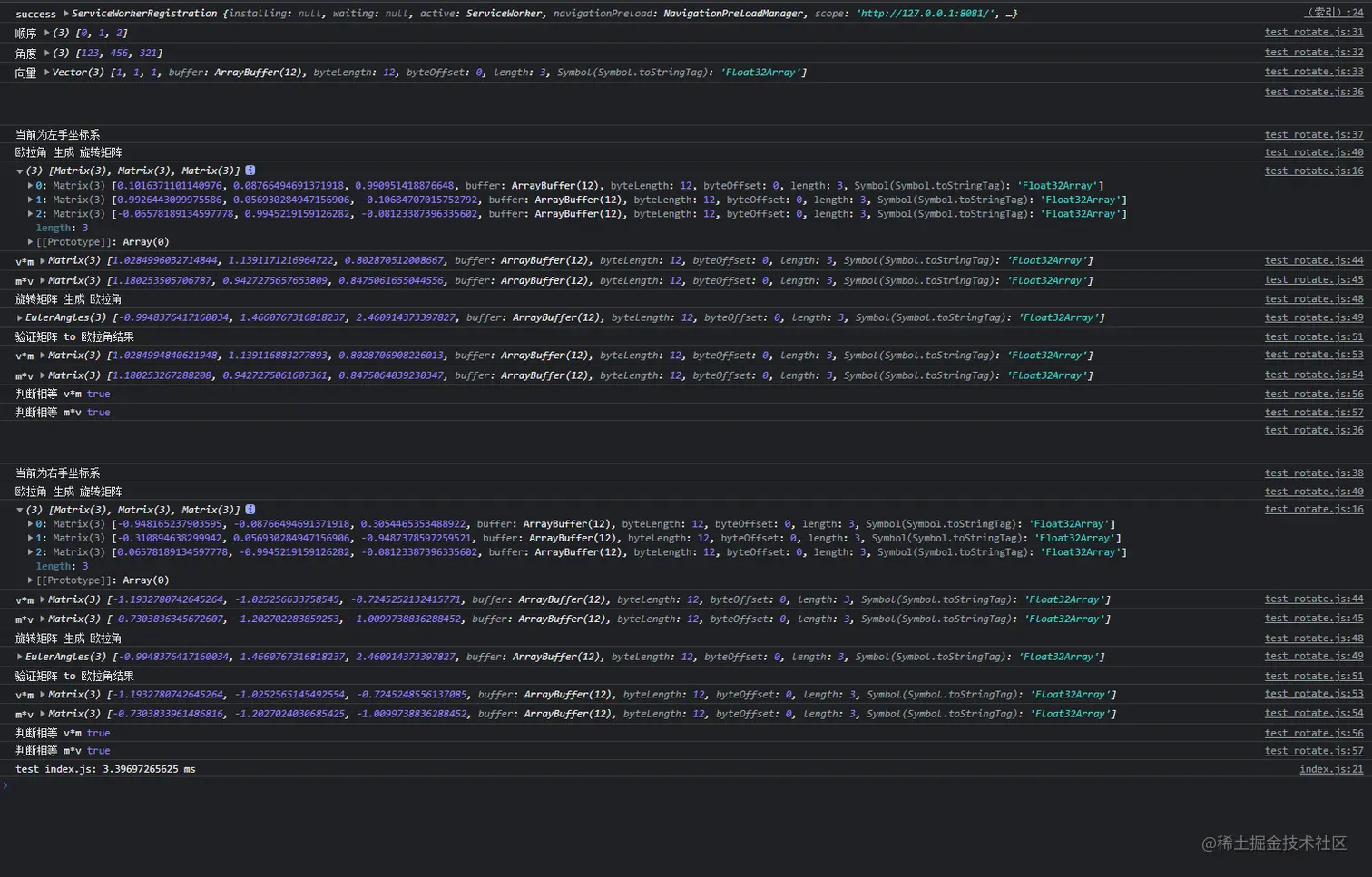Expand the ServiceWorkerRegistration object

click(65, 14)
